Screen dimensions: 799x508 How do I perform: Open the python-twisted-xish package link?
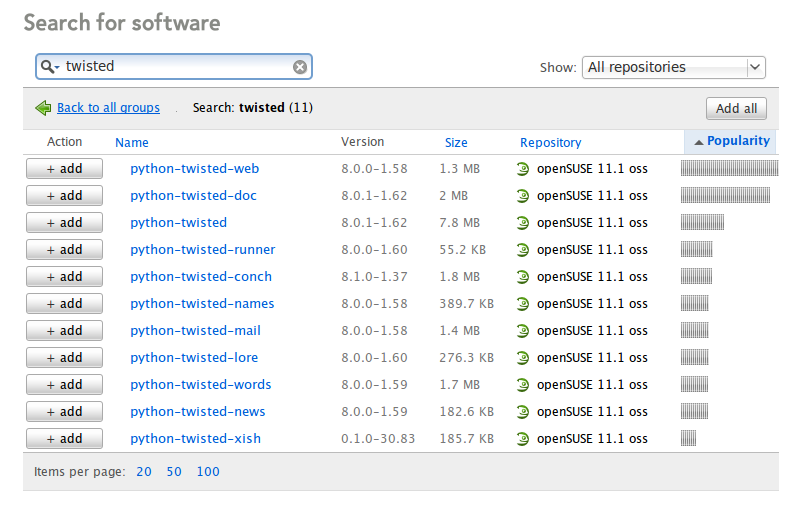point(195,439)
